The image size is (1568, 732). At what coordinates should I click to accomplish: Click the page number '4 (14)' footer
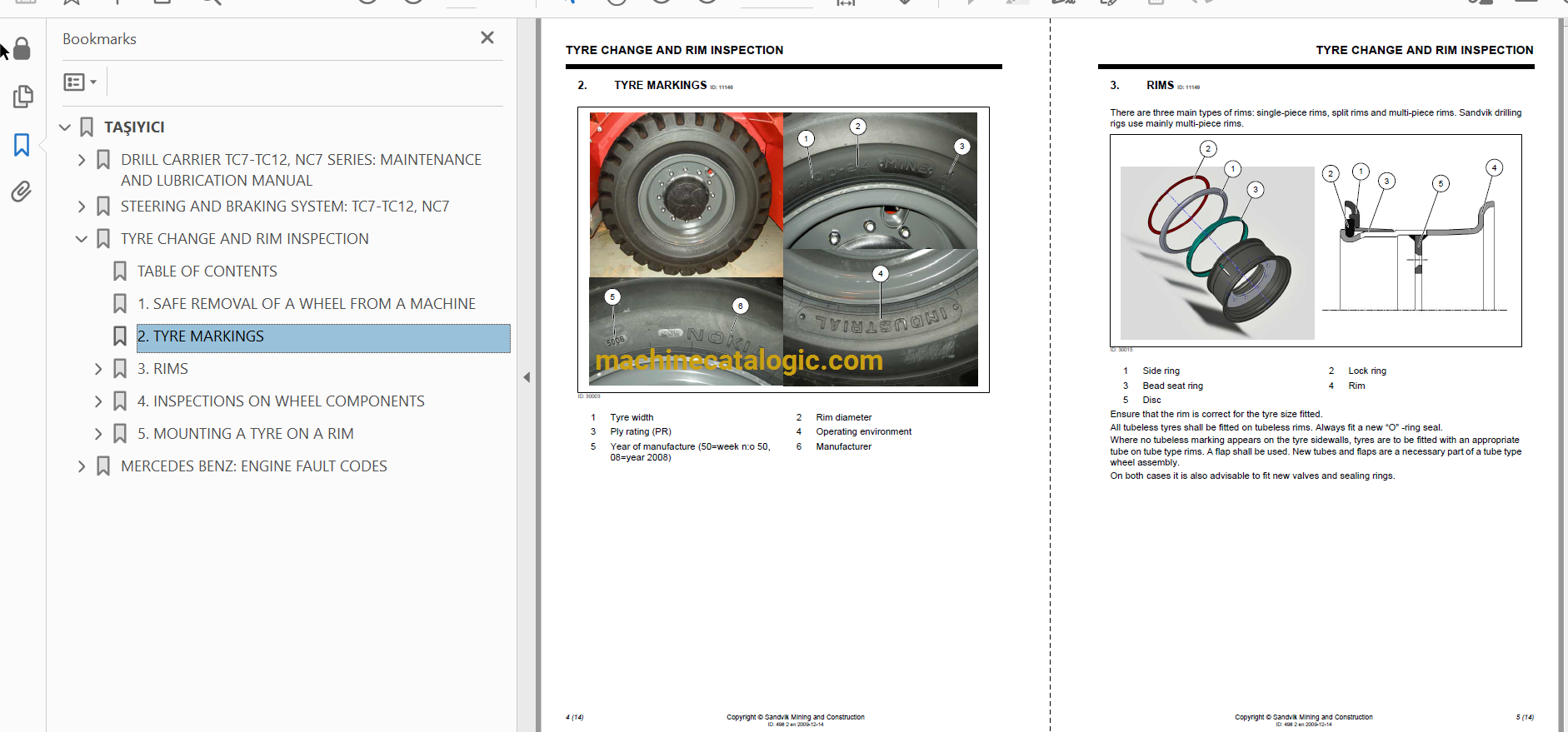point(575,717)
